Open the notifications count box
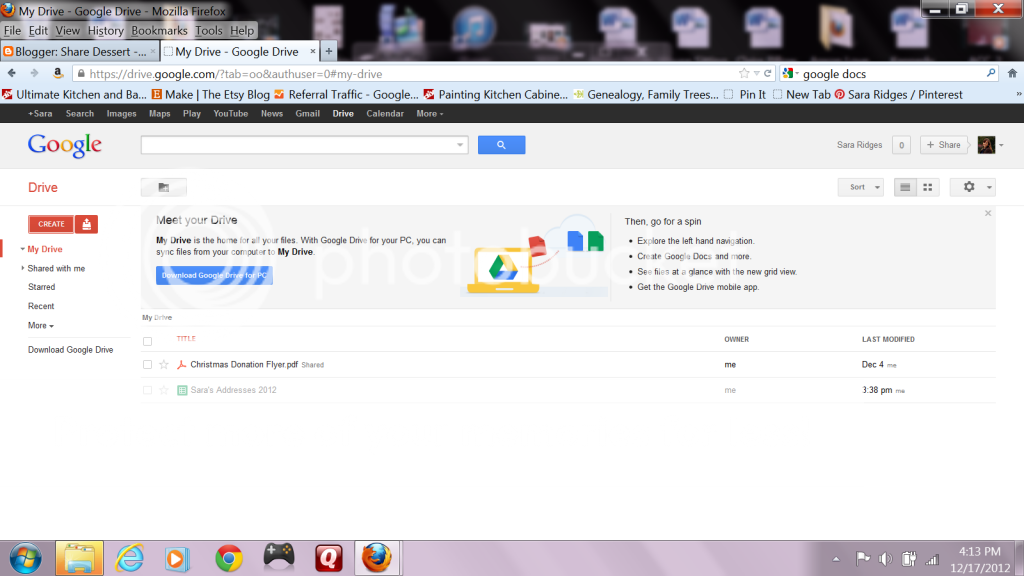This screenshot has width=1024, height=576. (x=901, y=145)
